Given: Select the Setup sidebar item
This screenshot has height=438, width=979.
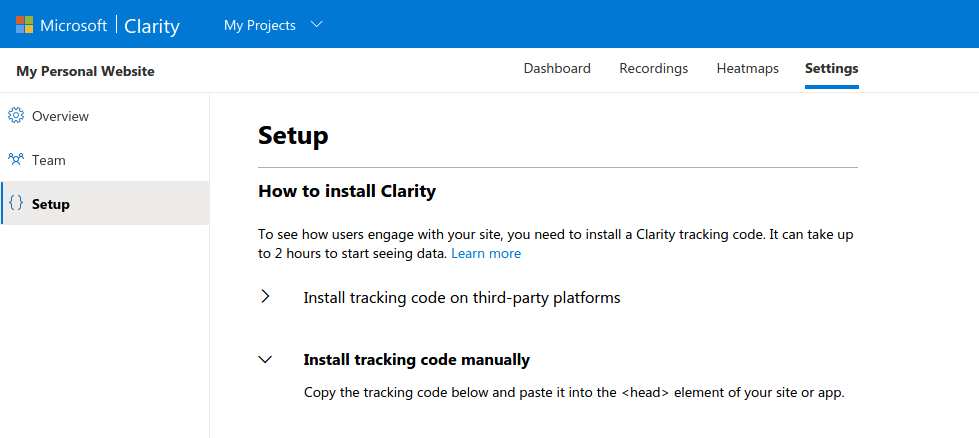Looking at the screenshot, I should [105, 203].
